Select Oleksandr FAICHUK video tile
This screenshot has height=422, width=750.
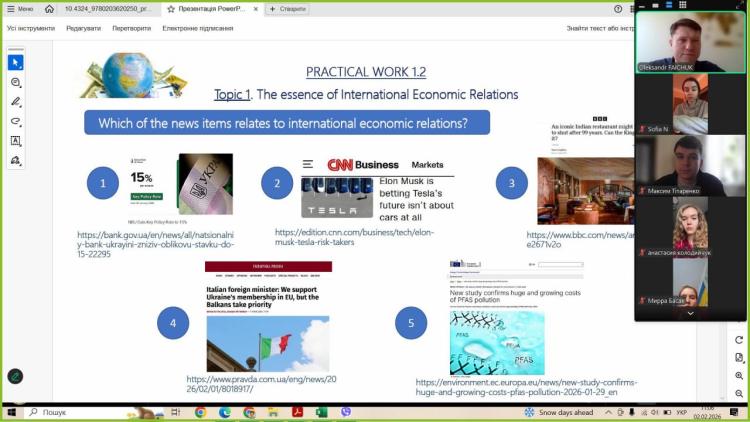[691, 42]
